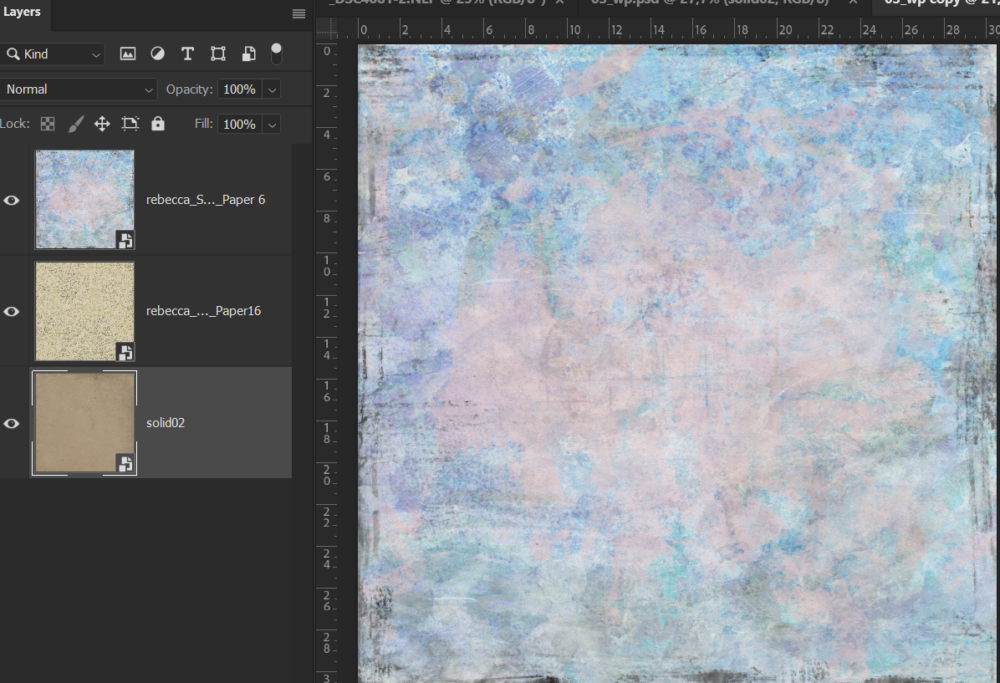Lock all layer attributes
The width and height of the screenshot is (1000, 683).
tap(158, 124)
